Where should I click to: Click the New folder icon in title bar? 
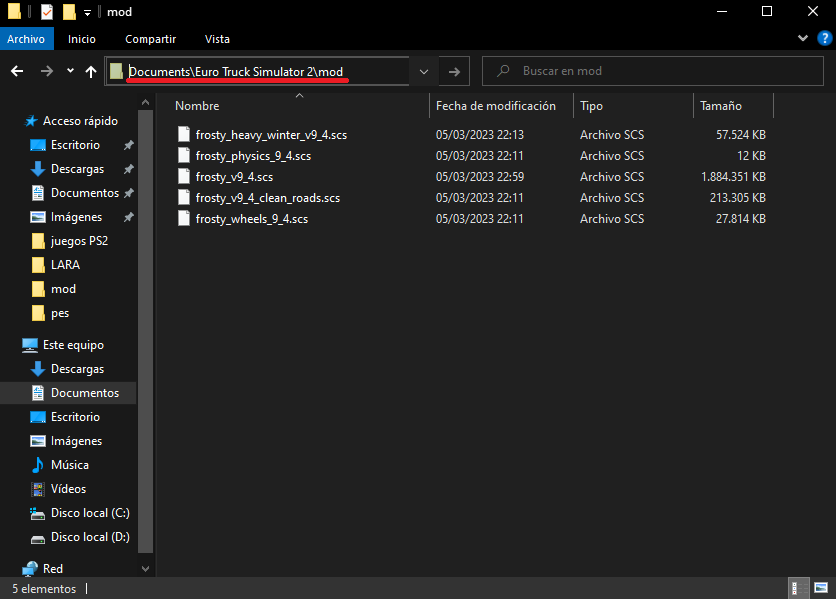click(x=69, y=12)
